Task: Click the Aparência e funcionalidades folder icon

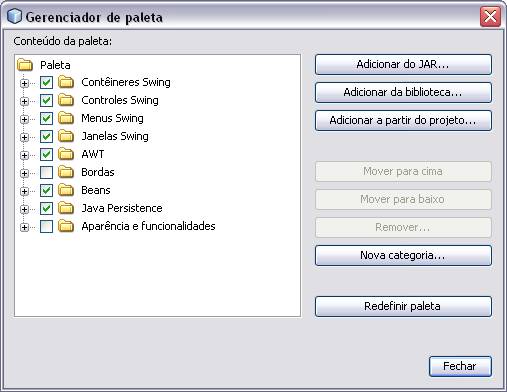Action: [66, 226]
